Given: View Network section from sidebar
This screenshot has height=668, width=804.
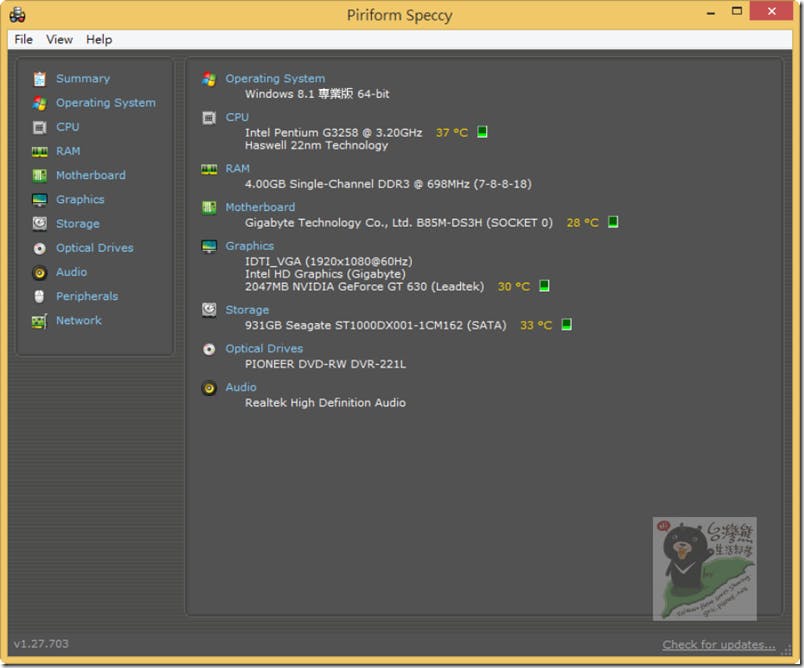Looking at the screenshot, I should pyautogui.click(x=79, y=320).
